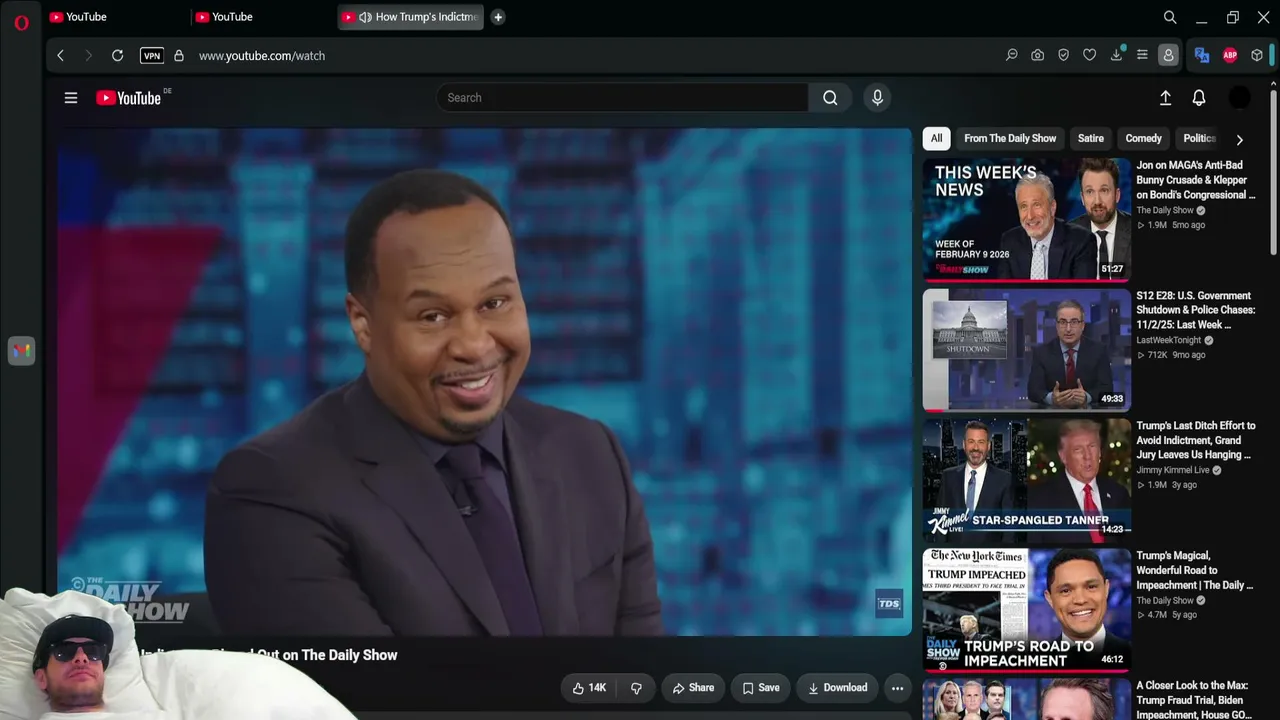Open the translate extension

[1202, 56]
